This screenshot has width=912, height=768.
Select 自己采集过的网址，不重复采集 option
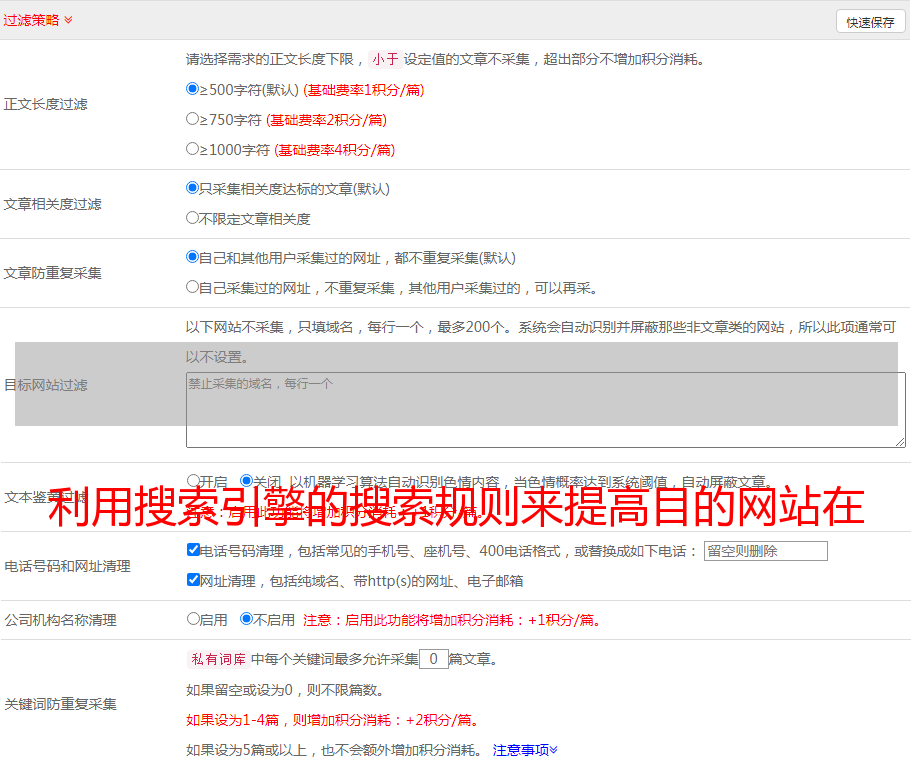click(x=193, y=287)
